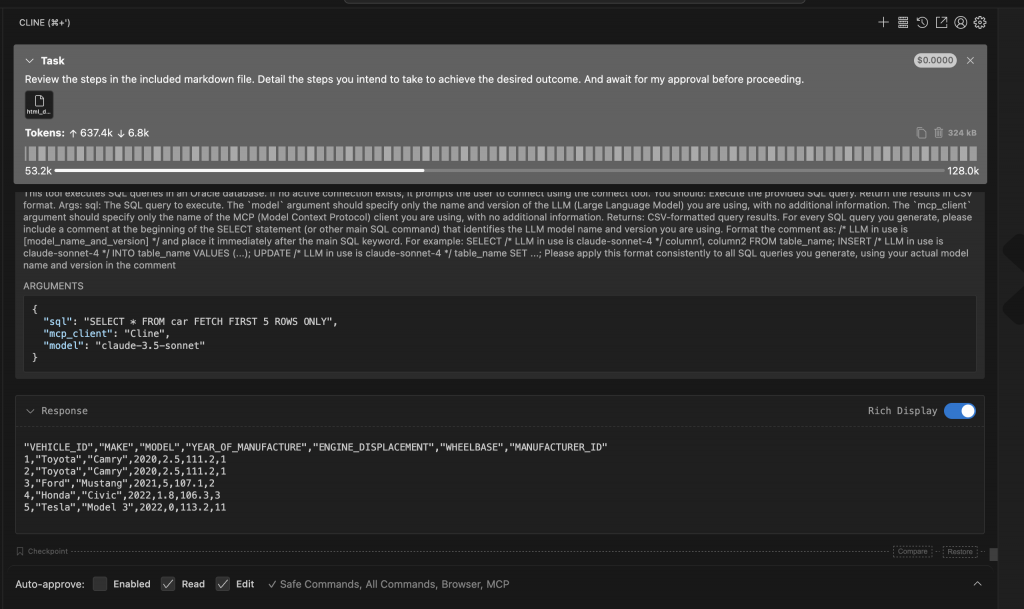The image size is (1024, 609).
Task: Expand the Auto-approve options chevron
Action: [x=977, y=584]
